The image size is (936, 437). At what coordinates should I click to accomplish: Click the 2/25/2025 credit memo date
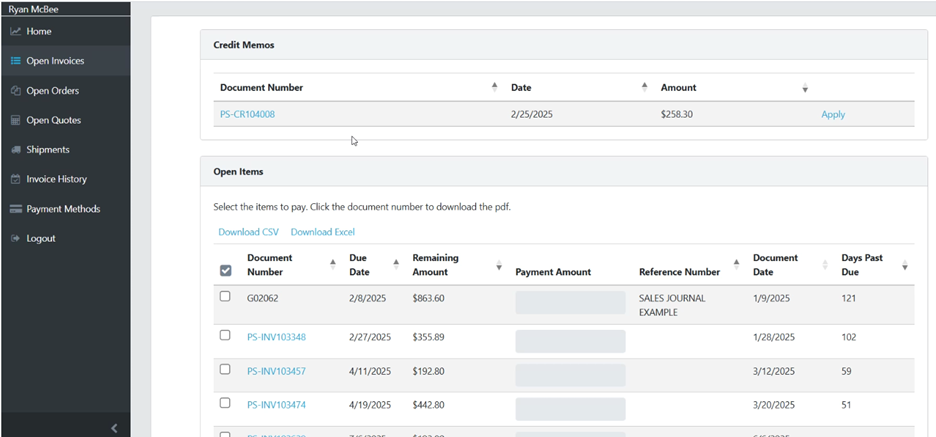tap(532, 115)
